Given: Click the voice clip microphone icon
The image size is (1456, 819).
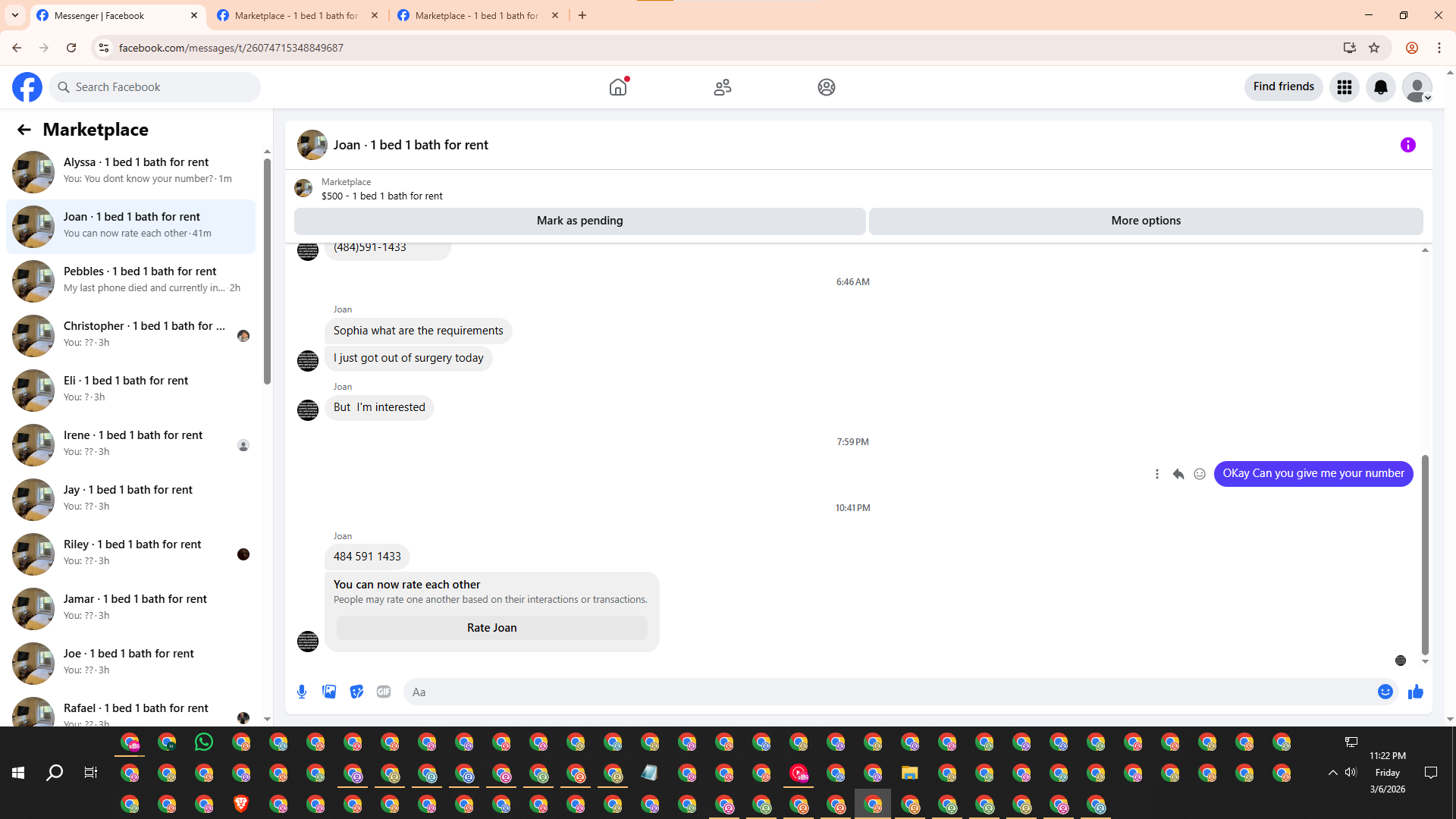Looking at the screenshot, I should coord(302,692).
